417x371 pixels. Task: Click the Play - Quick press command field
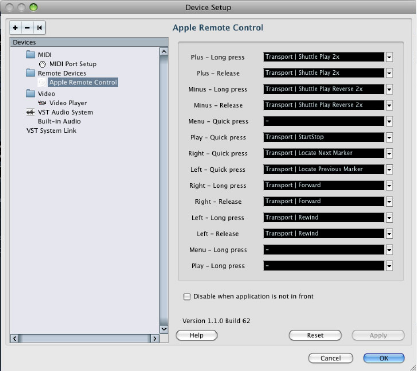pyautogui.click(x=324, y=137)
